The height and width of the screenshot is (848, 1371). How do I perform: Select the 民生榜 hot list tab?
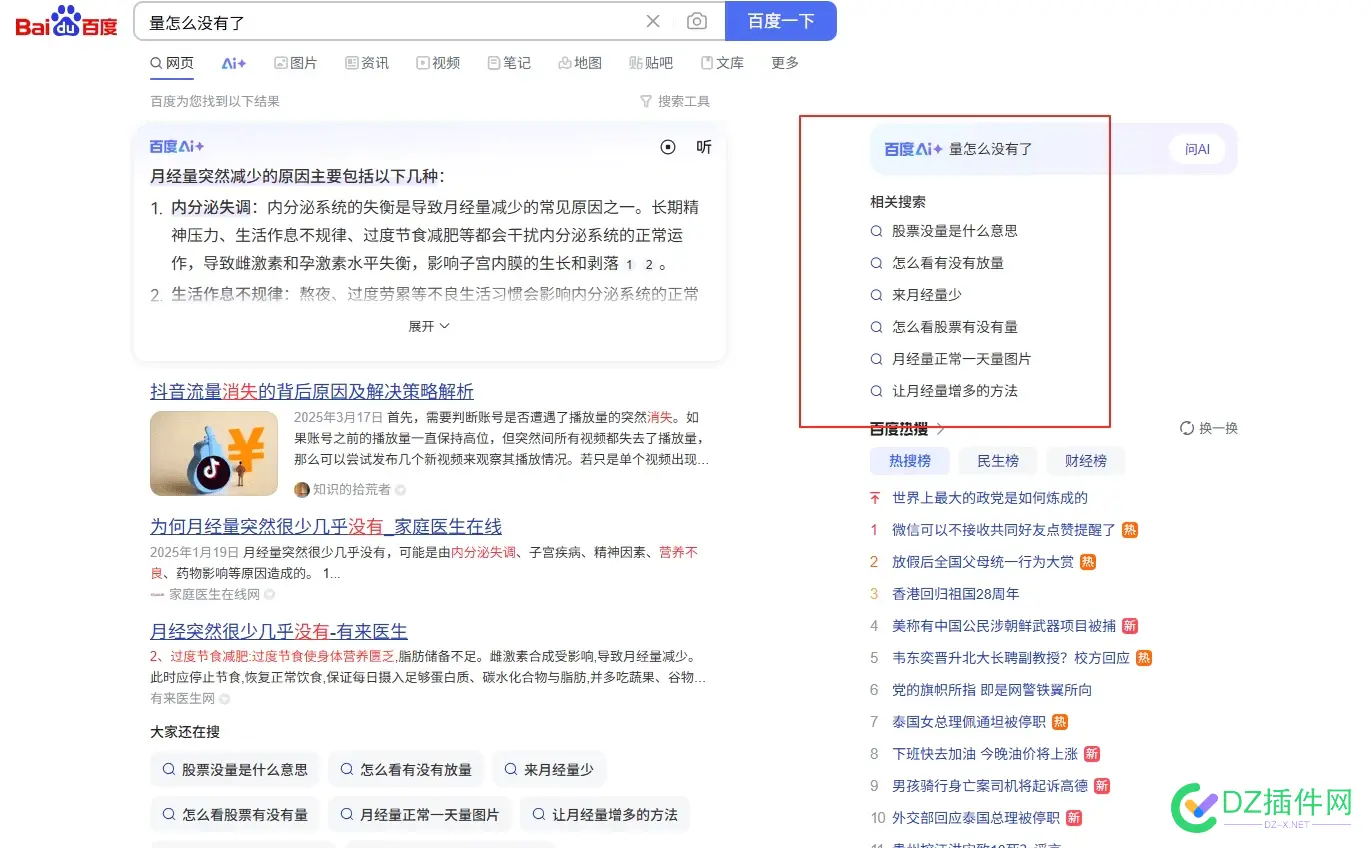pyautogui.click(x=997, y=461)
